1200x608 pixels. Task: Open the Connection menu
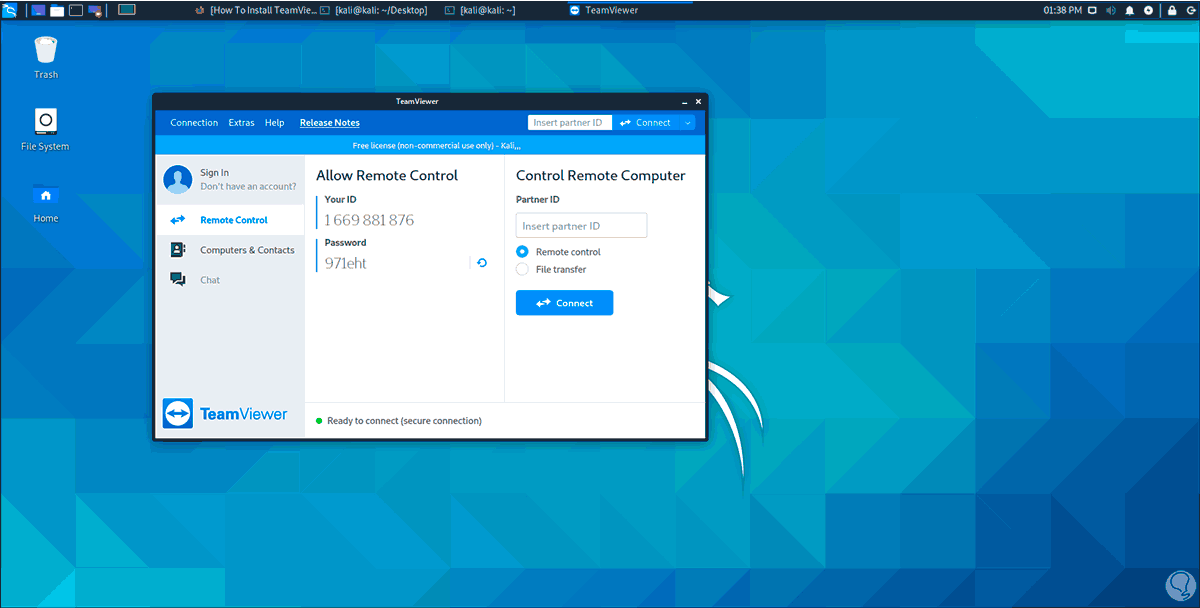coord(194,123)
